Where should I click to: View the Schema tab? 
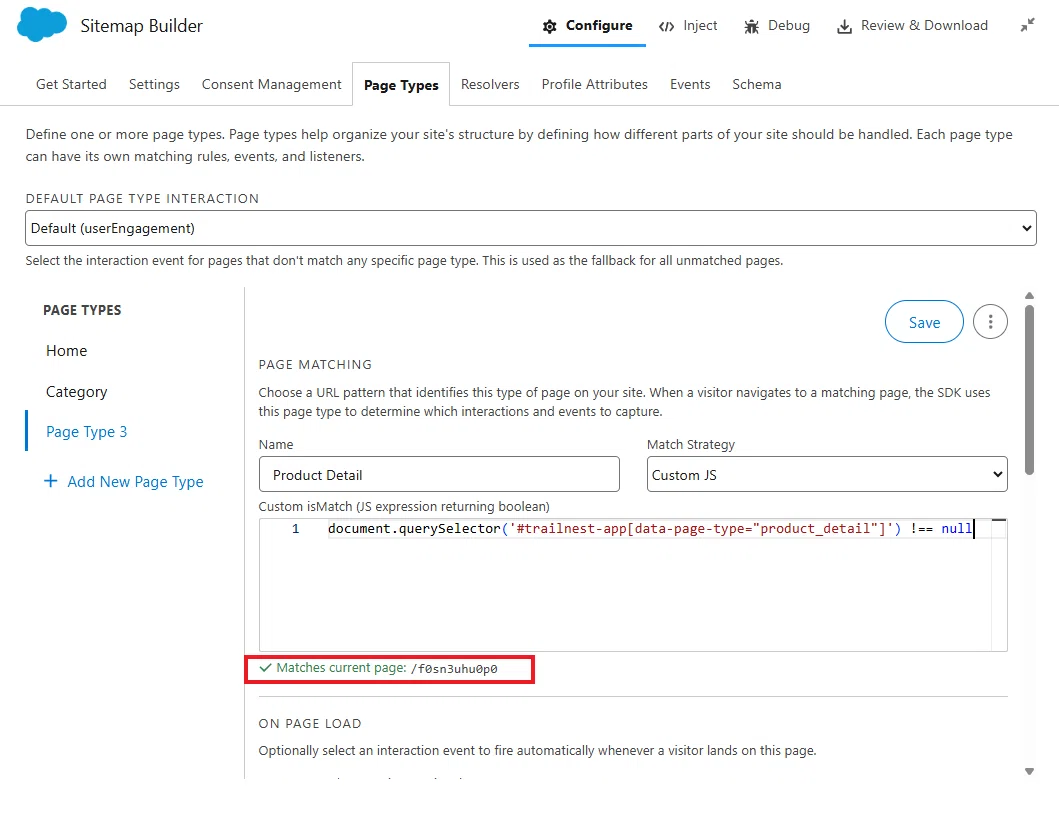click(757, 84)
